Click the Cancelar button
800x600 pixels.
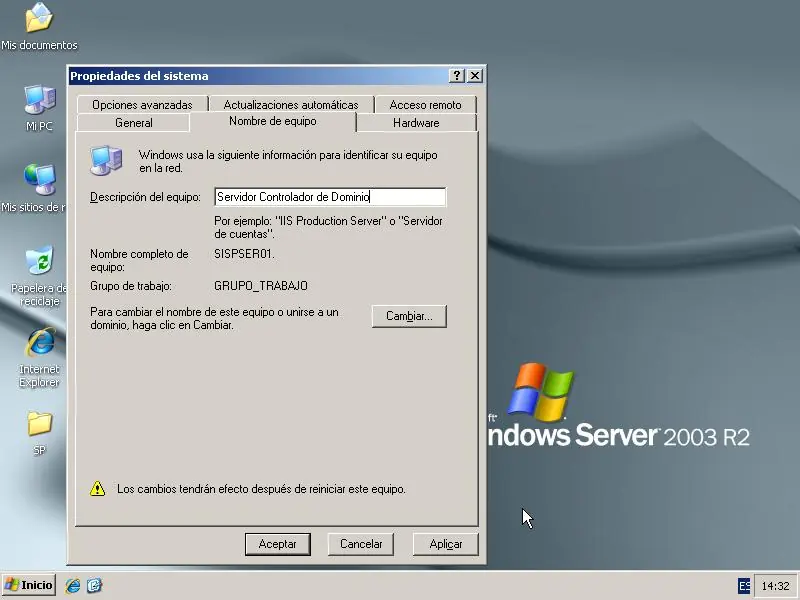coord(361,544)
